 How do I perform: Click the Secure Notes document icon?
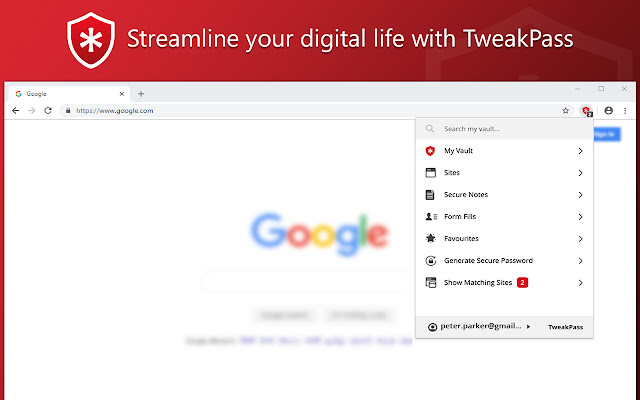point(430,195)
